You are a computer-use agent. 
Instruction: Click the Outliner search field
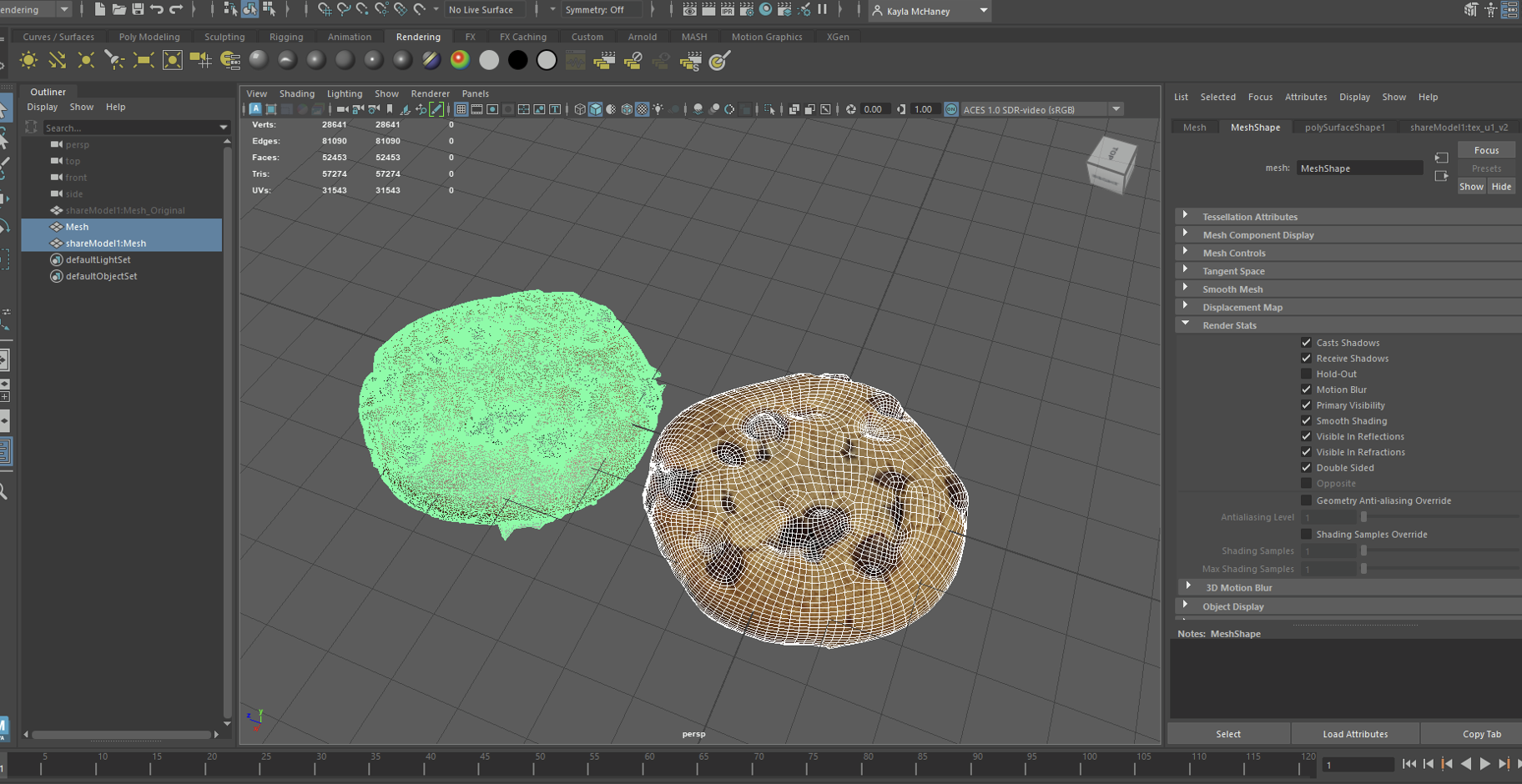tap(130, 128)
